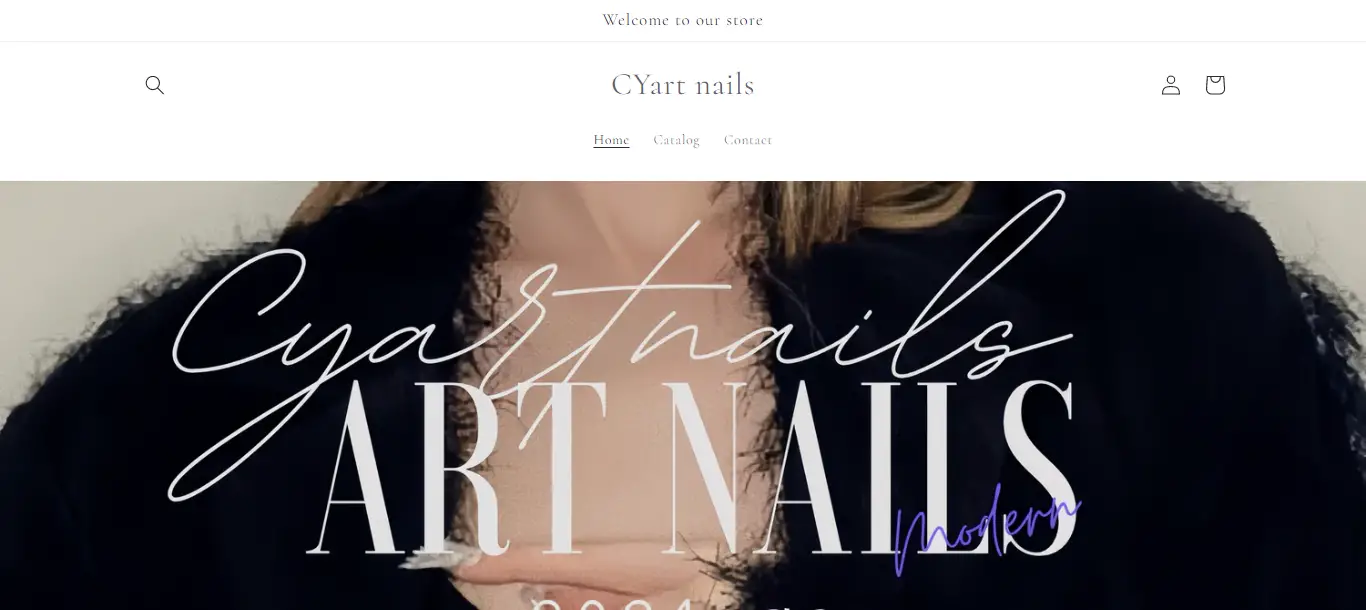Open the shopping cart icon

[1215, 85]
